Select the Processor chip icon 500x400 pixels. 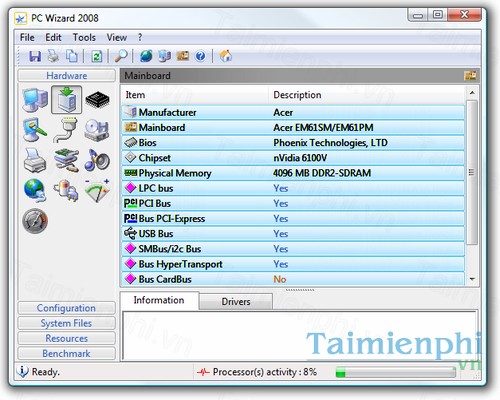(x=97, y=99)
